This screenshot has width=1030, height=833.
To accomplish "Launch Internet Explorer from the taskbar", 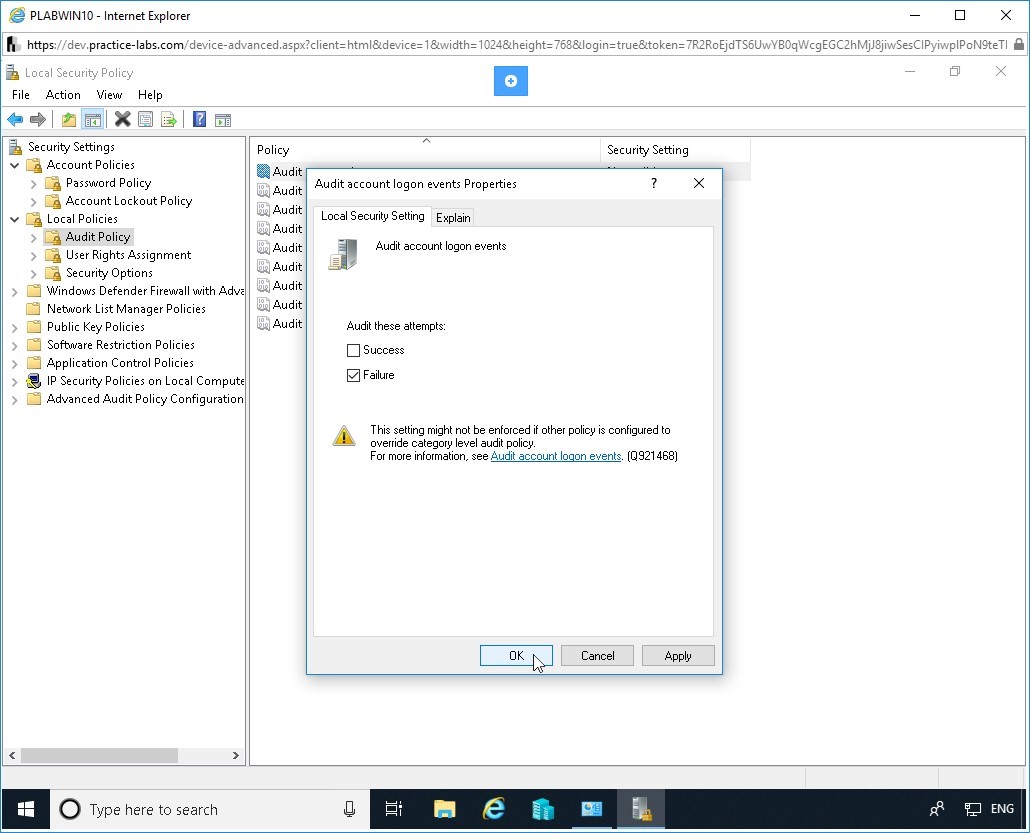I will [x=493, y=809].
